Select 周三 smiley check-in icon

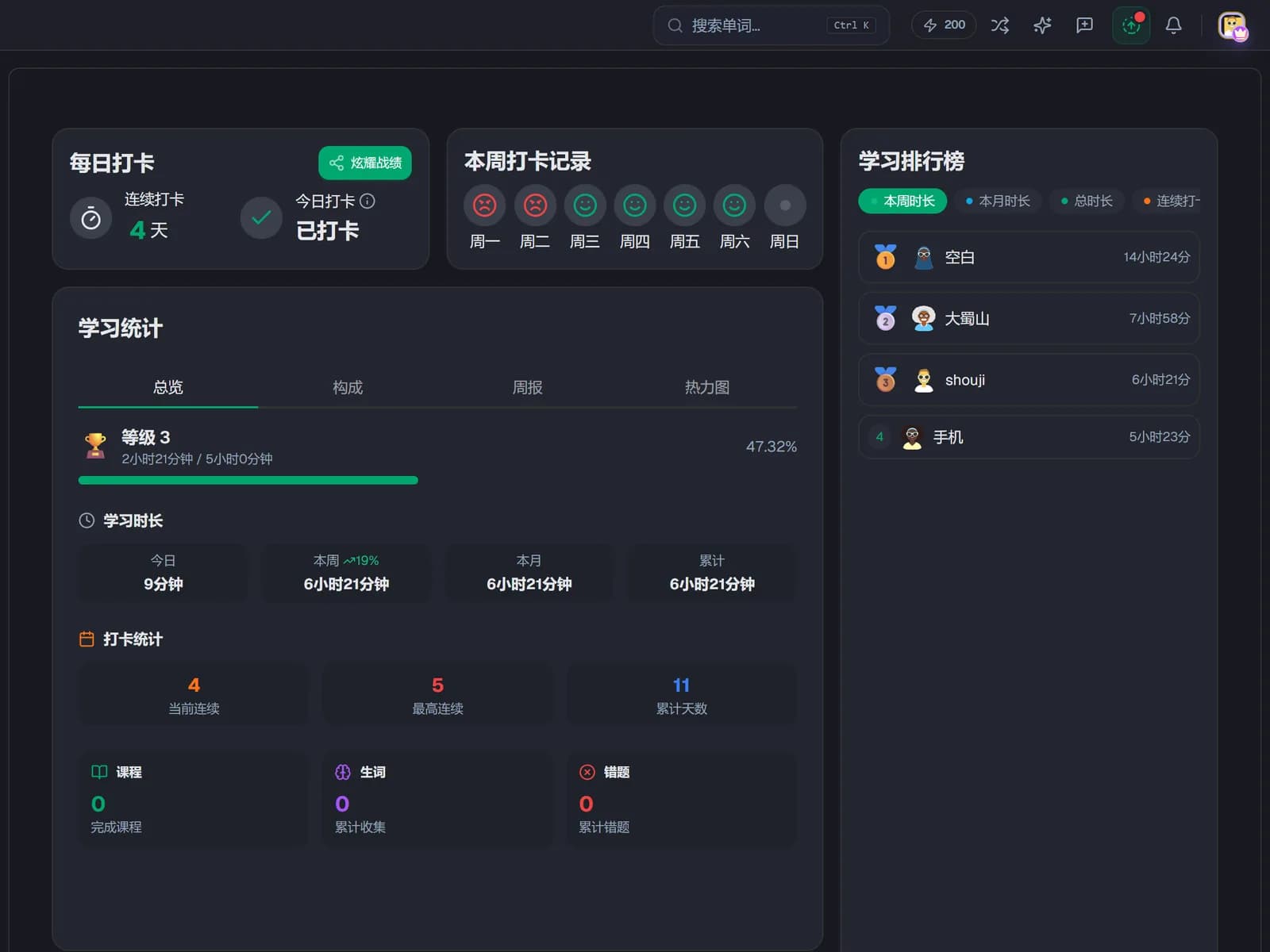point(585,205)
